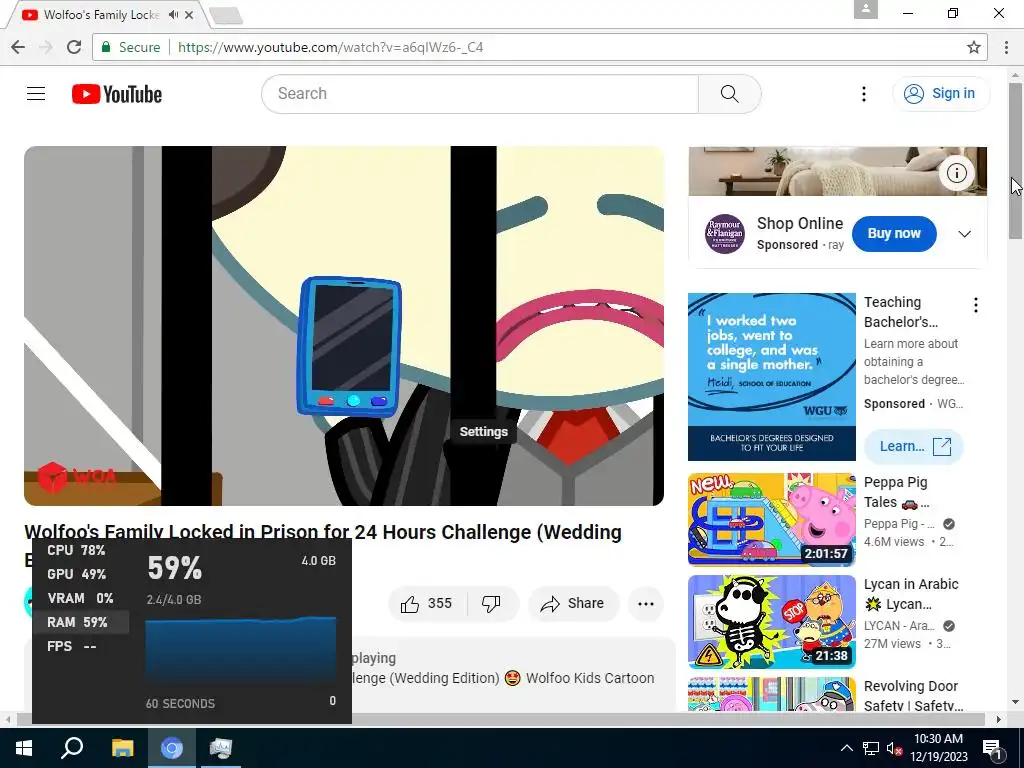Open Chrome three-dot menu
The width and height of the screenshot is (1024, 768).
click(1006, 47)
